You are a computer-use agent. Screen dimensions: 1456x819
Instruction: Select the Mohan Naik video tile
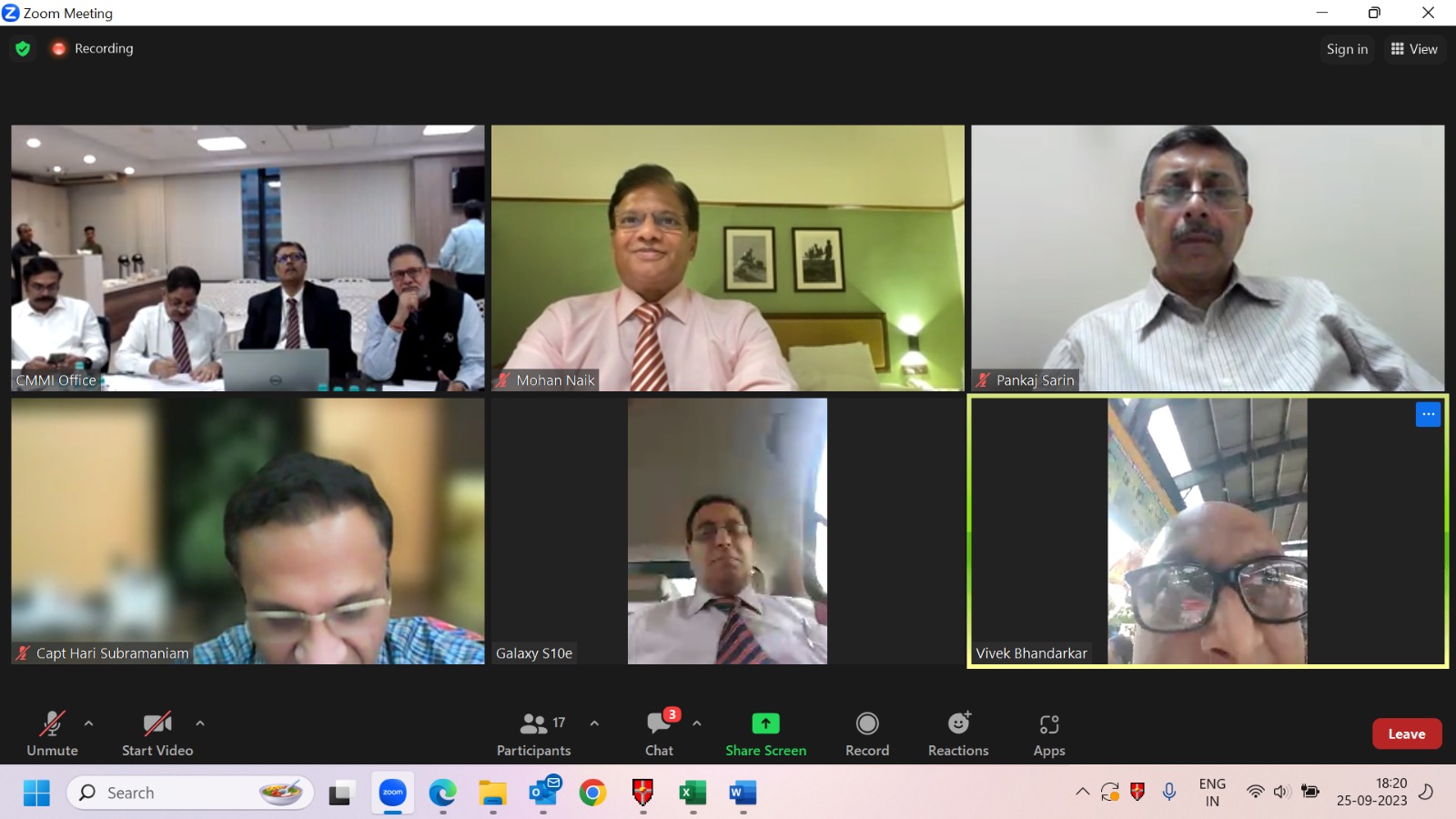click(727, 258)
